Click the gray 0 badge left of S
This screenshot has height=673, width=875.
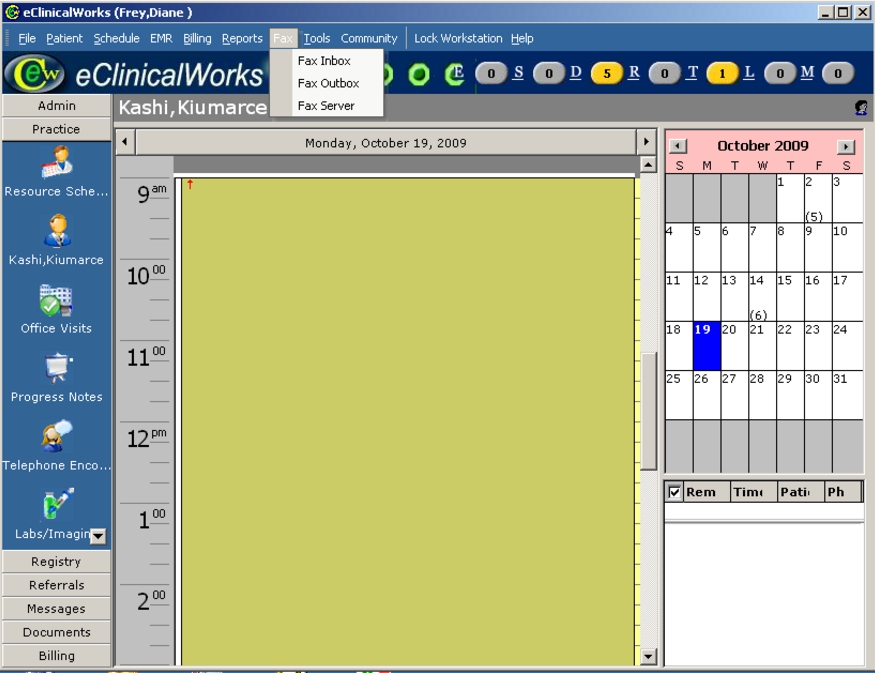(x=491, y=73)
